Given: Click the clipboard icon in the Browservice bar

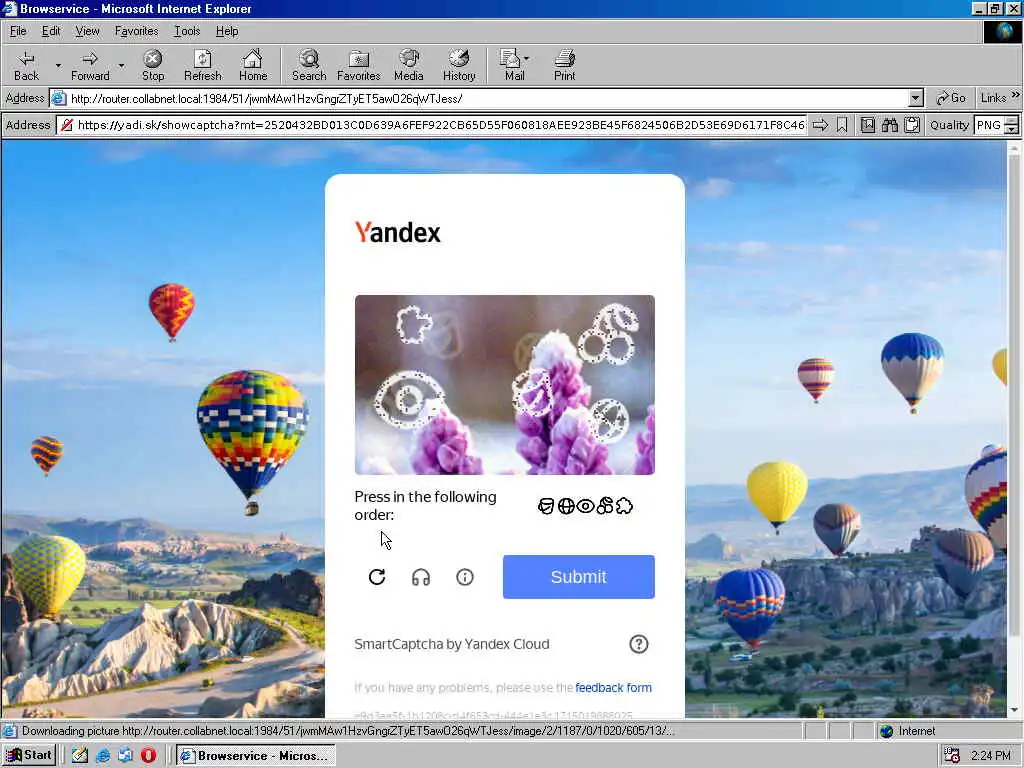Looking at the screenshot, I should click(912, 125).
